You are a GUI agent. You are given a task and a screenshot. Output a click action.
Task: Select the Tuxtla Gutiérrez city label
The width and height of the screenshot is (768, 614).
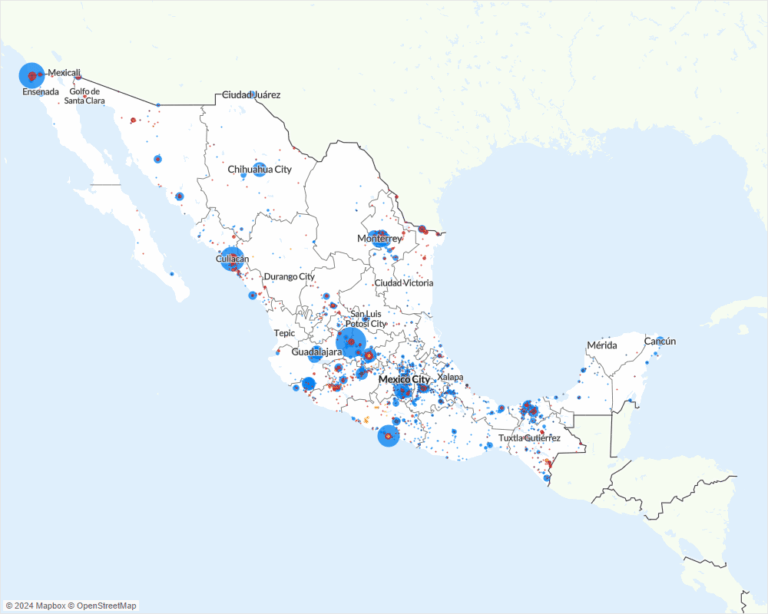529,438
